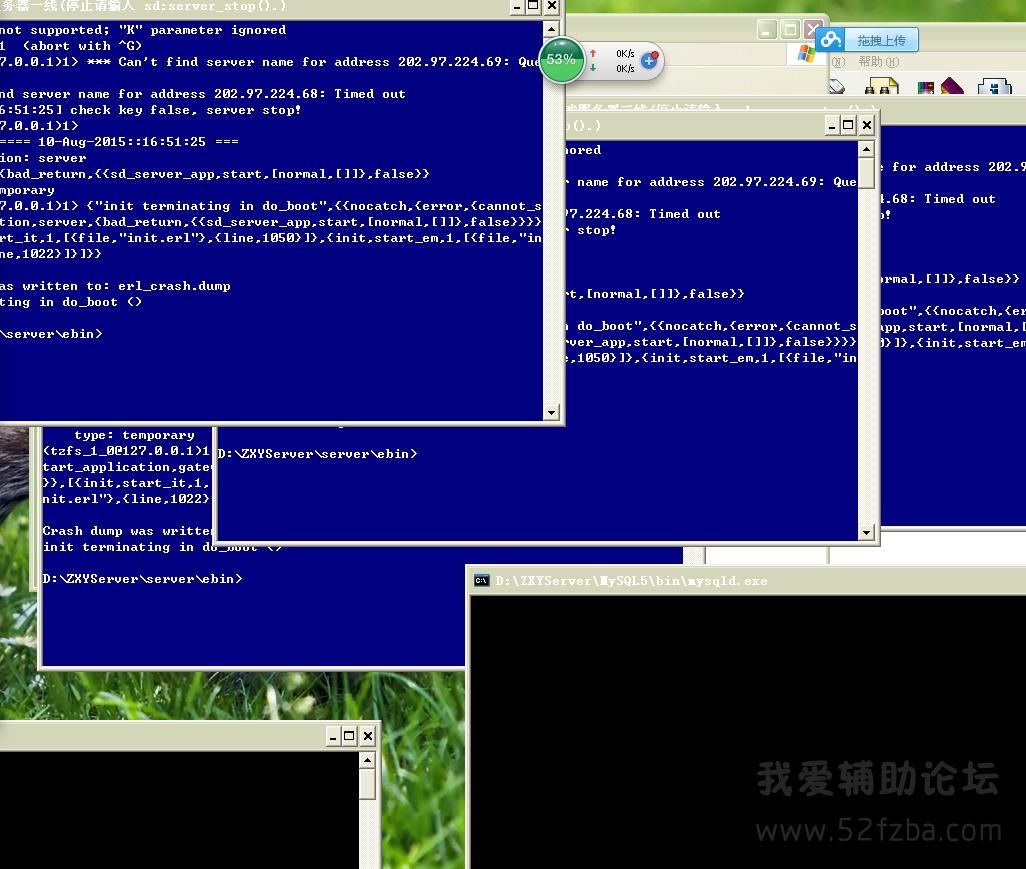The height and width of the screenshot is (869, 1026).
Task: Click the Windows flag logo in background window
Action: [805, 54]
